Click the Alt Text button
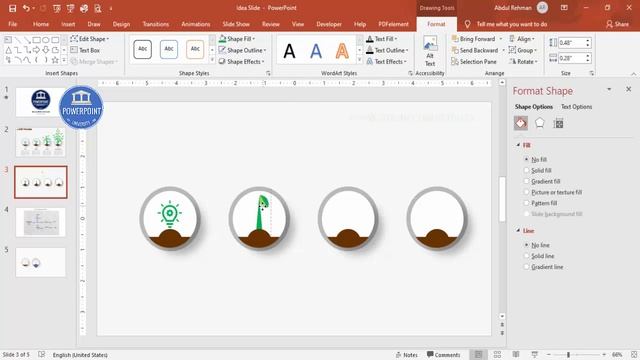The height and width of the screenshot is (360, 640). click(430, 51)
